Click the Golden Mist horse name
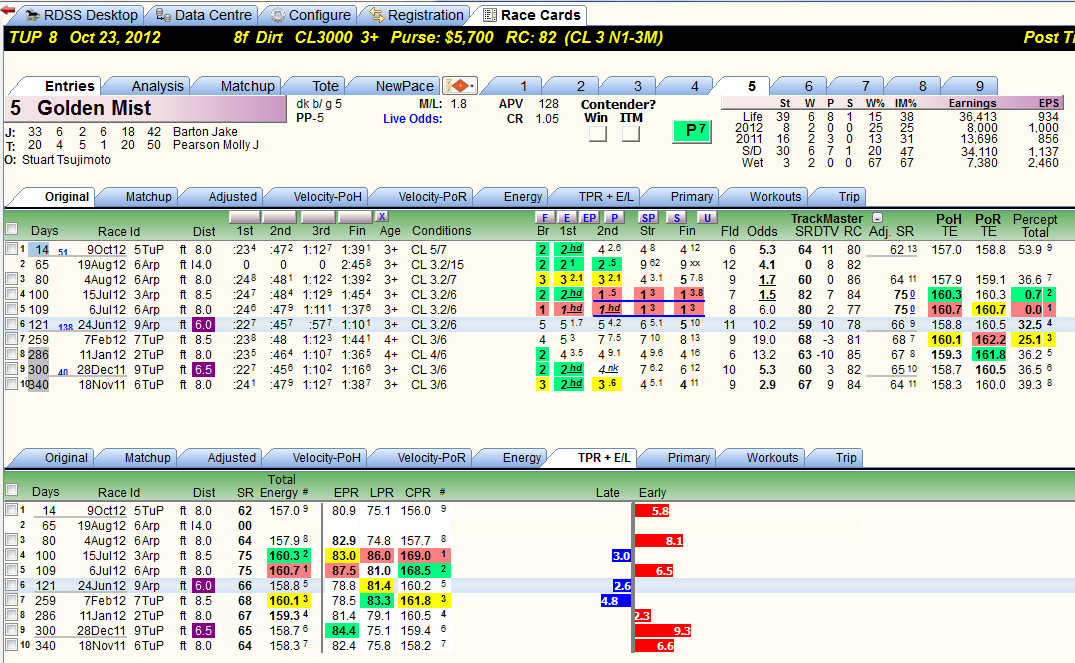Image resolution: width=1075 pixels, height=663 pixels. tap(94, 108)
